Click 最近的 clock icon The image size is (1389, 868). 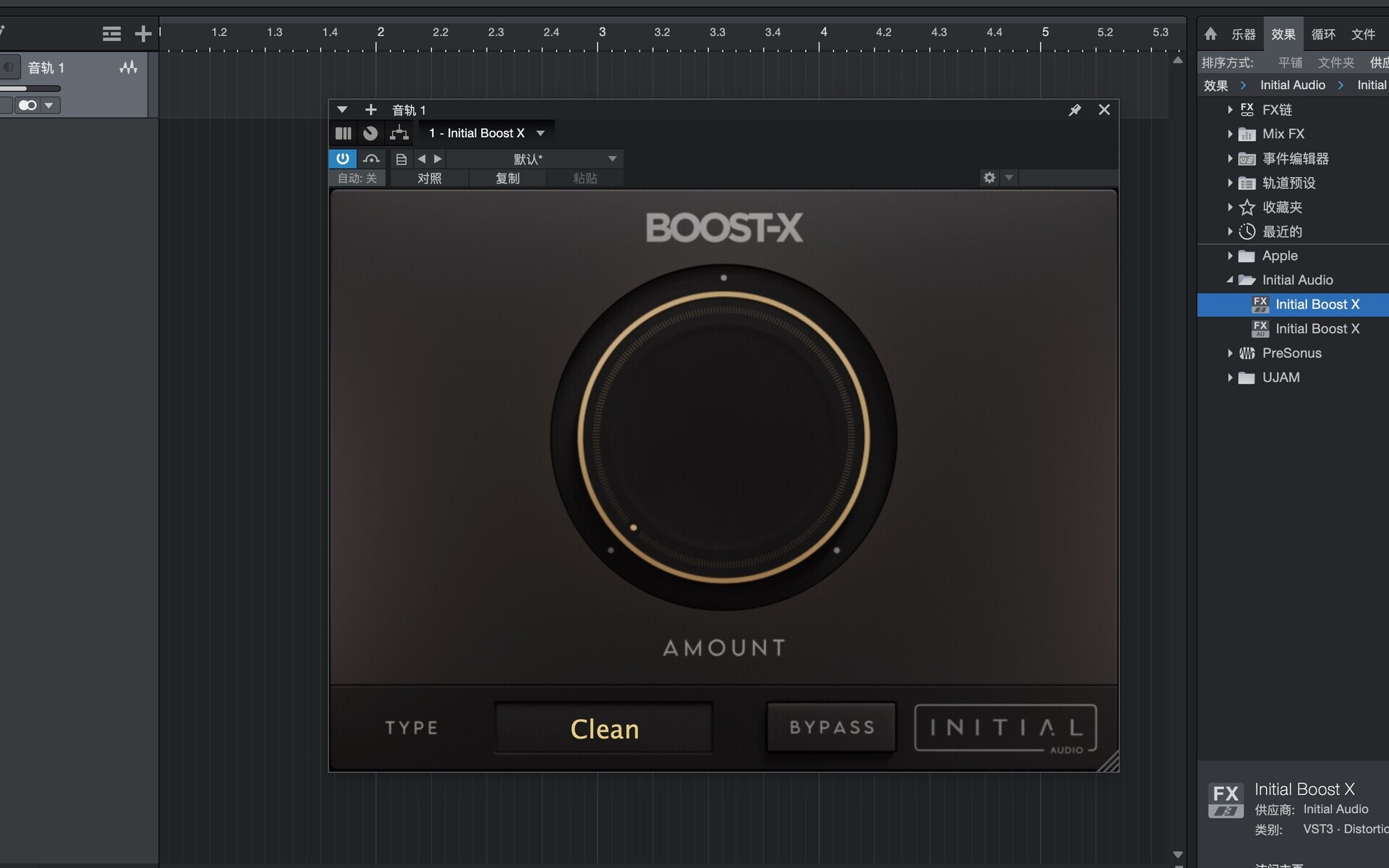[x=1246, y=231]
